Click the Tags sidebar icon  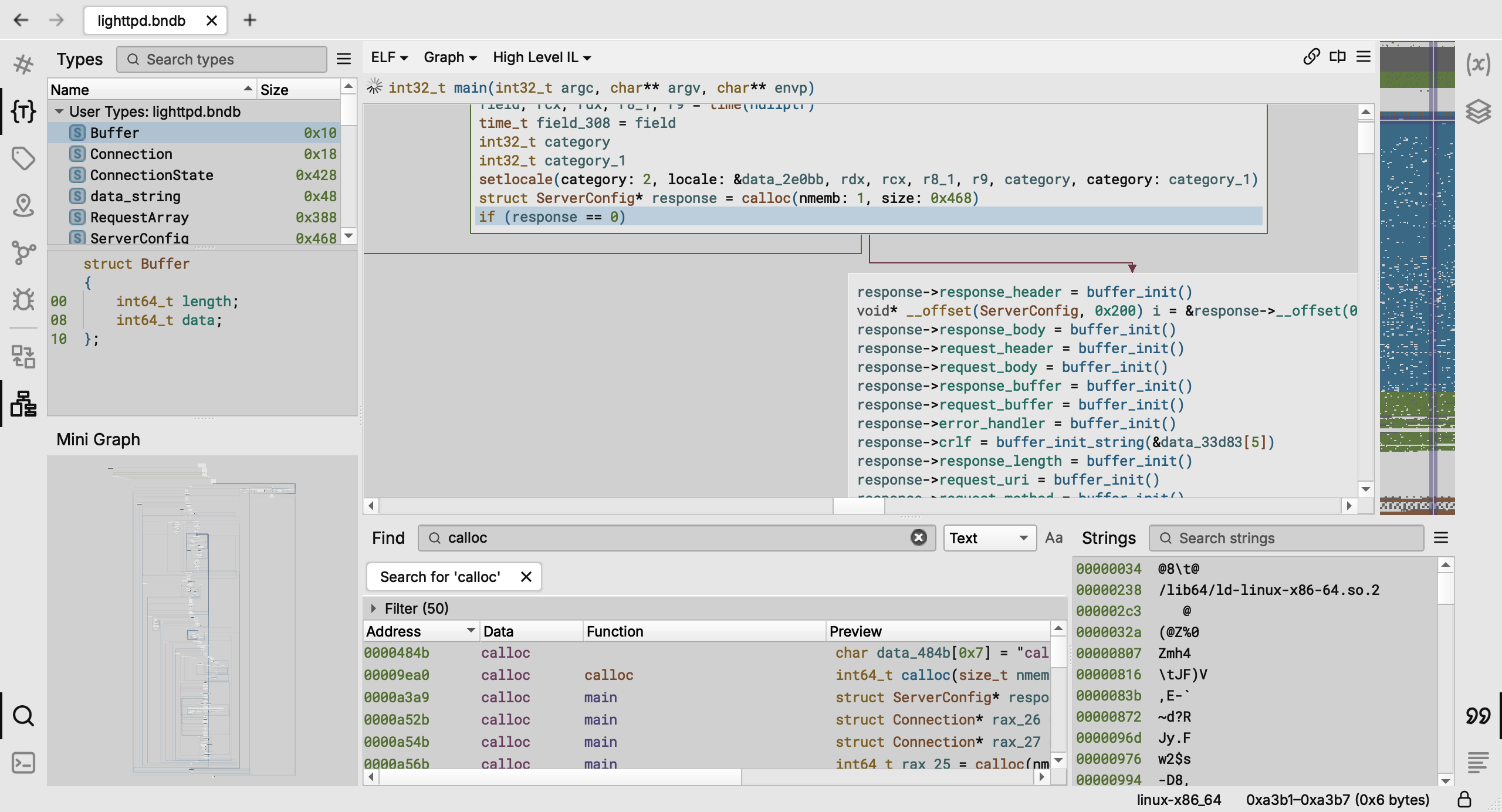coord(23,158)
